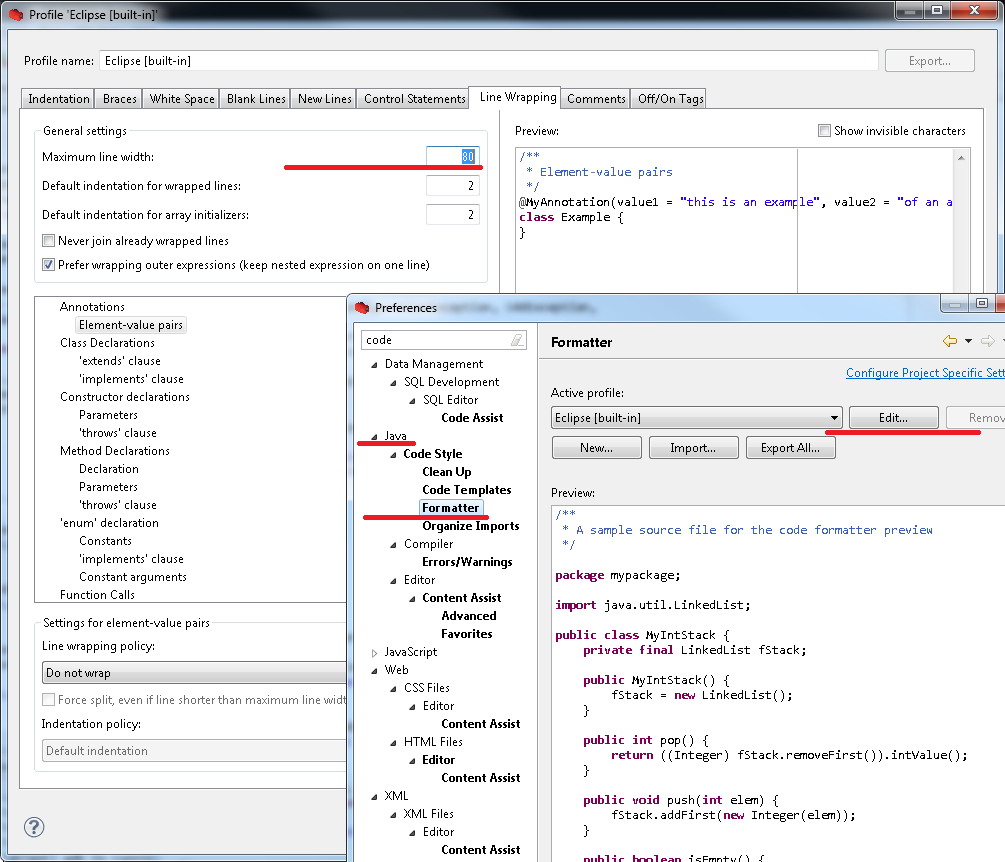Viewport: 1005px width, 862px height.
Task: Switch to the Comments tab
Action: (x=596, y=99)
